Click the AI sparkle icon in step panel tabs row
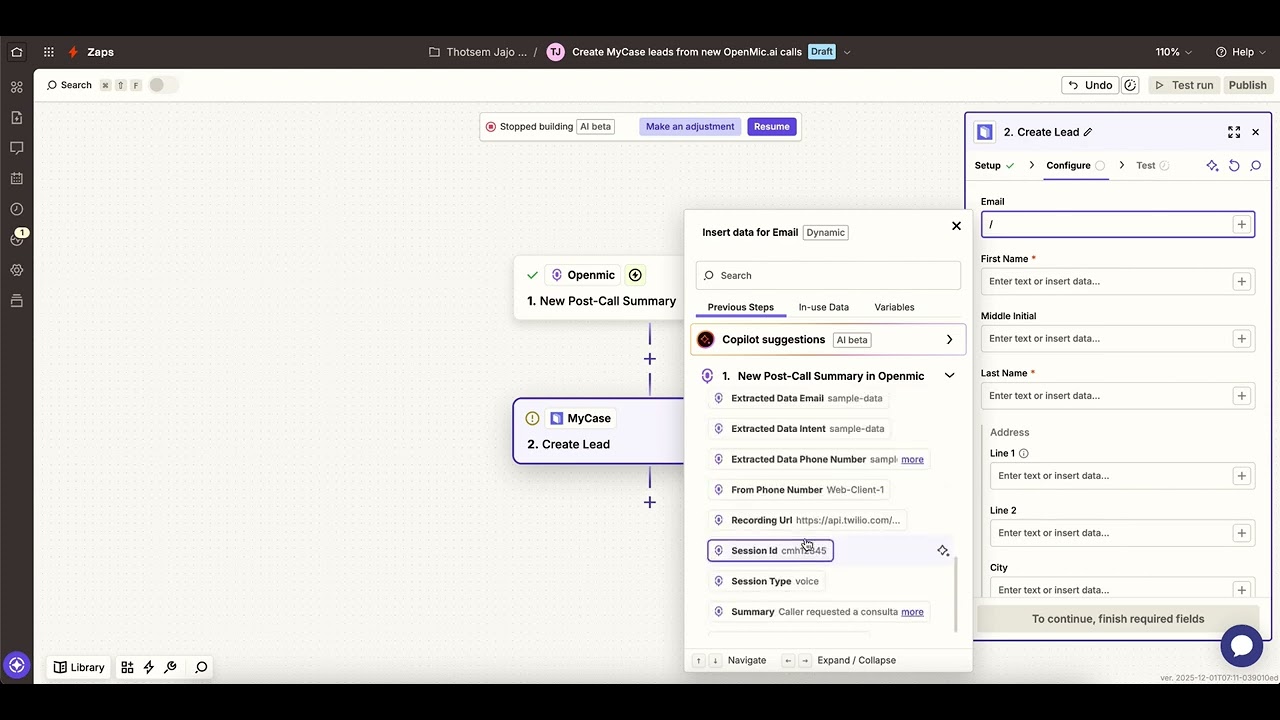Viewport: 1280px width, 720px height. point(1212,166)
